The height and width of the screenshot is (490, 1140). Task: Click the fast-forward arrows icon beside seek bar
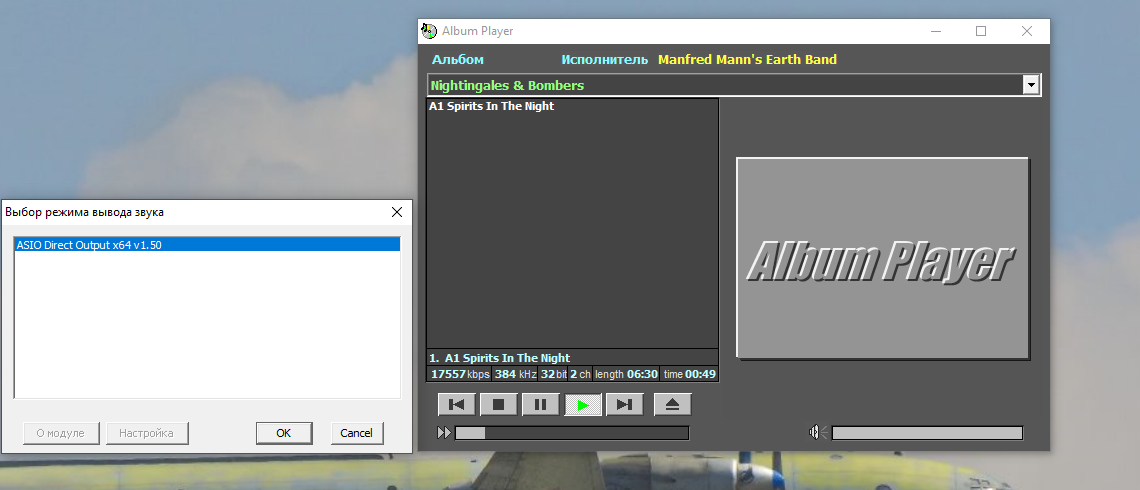coord(443,433)
